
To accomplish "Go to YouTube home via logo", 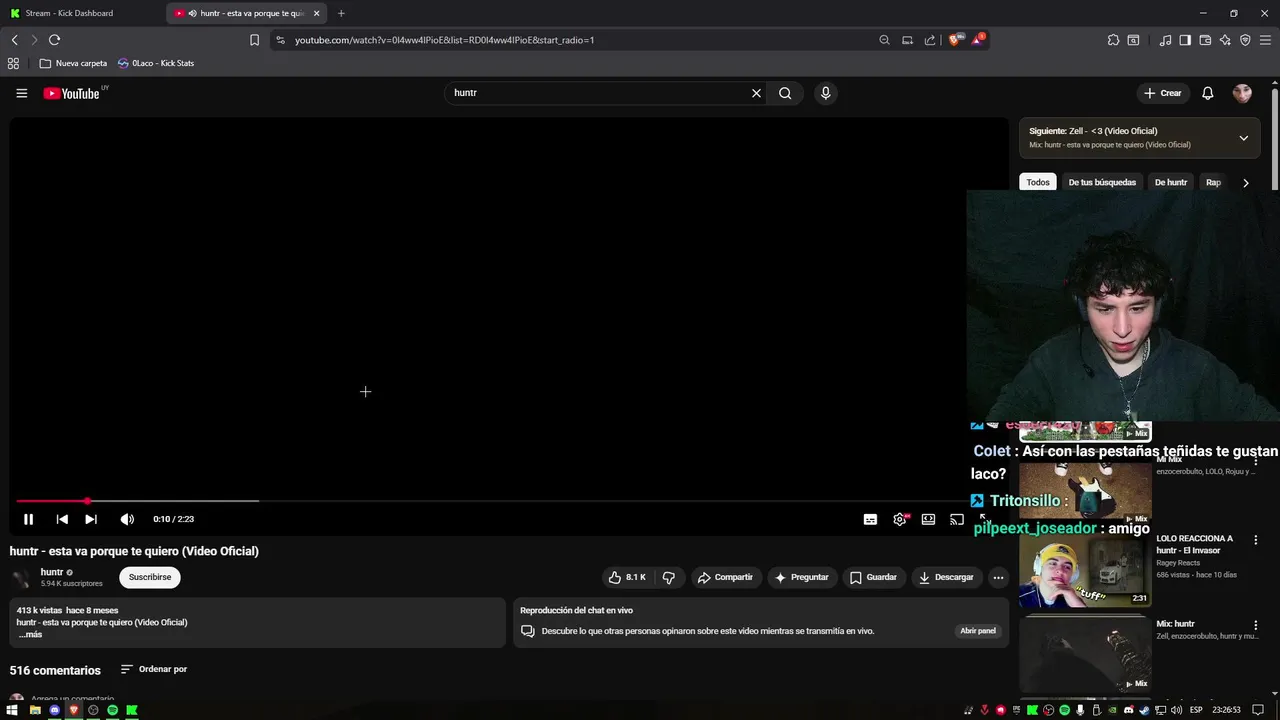I will click(x=72, y=93).
